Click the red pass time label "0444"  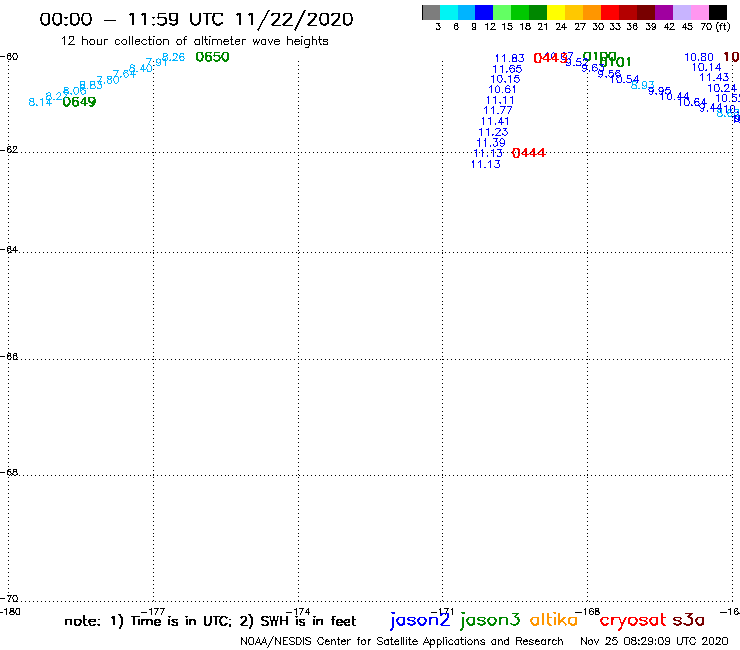pos(529,153)
